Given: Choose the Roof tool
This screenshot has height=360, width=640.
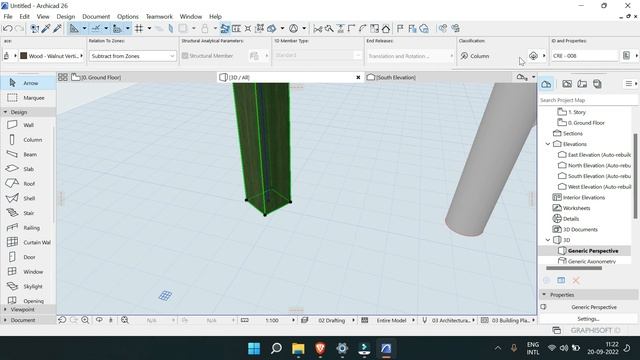Looking at the screenshot, I should coord(28,184).
